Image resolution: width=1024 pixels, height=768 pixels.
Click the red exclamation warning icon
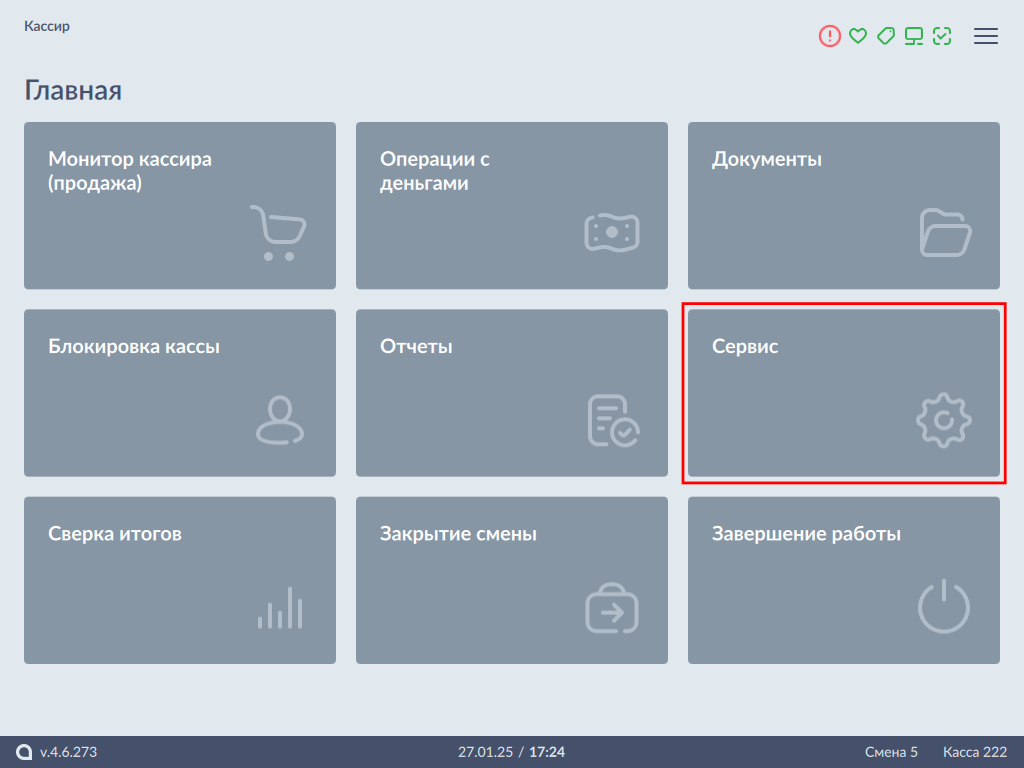(x=830, y=36)
